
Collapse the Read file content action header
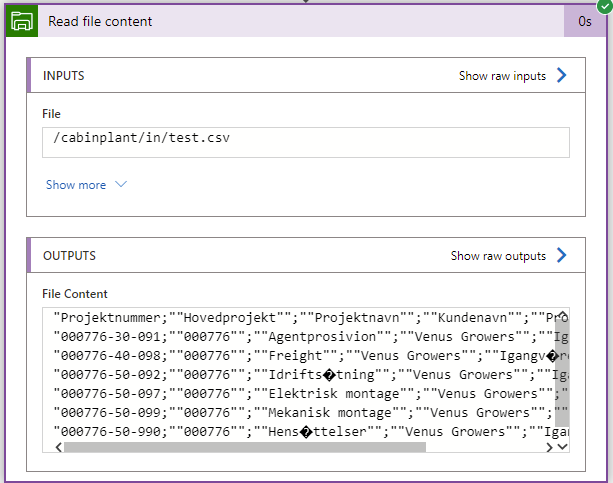[x=300, y=21]
